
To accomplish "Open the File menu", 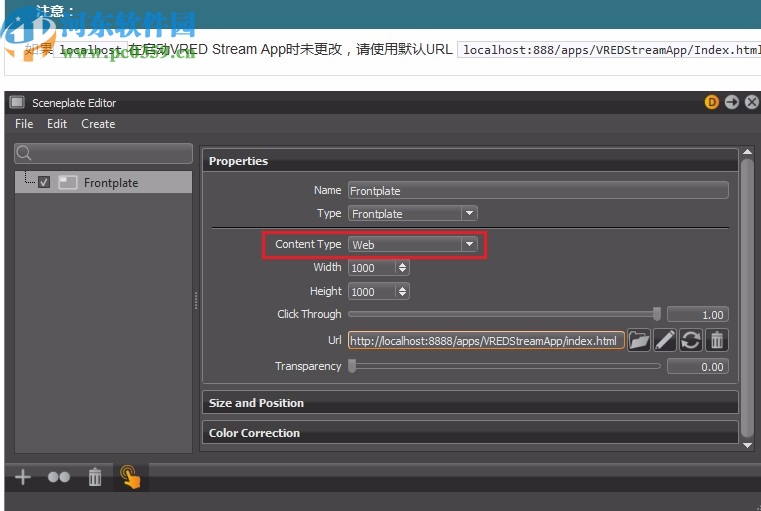I will 24,124.
